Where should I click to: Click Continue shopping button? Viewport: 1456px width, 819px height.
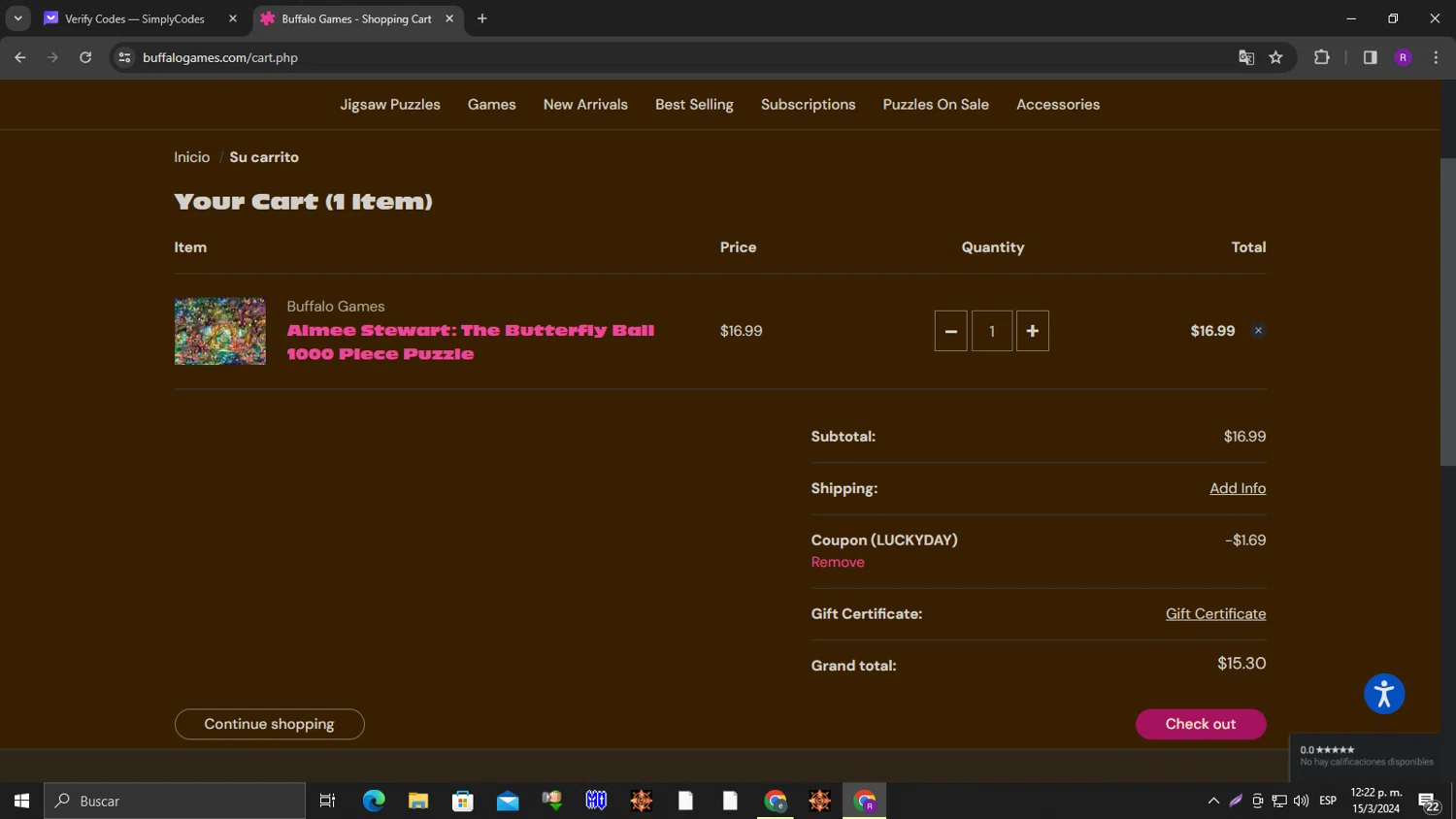click(x=269, y=724)
